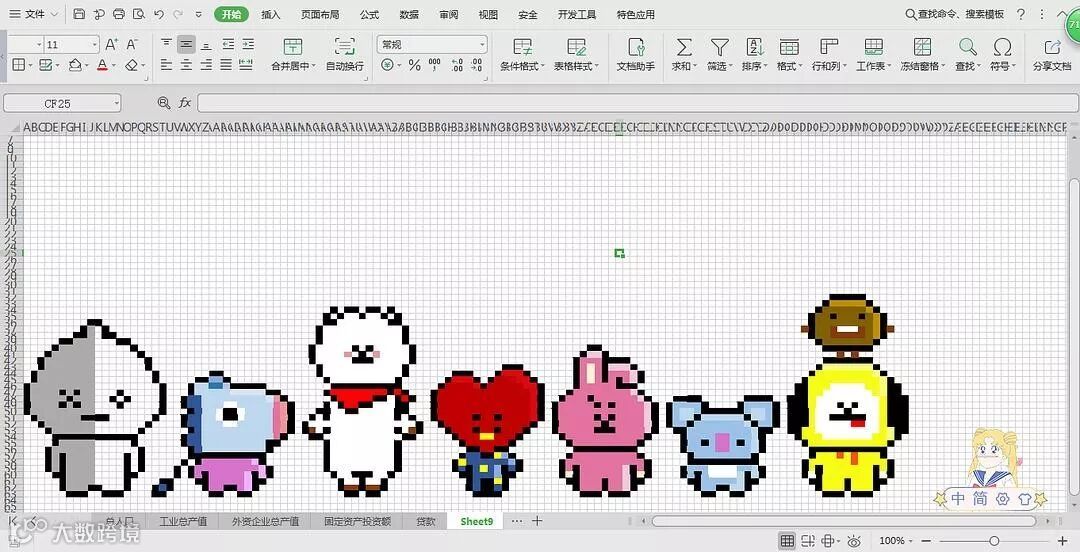Click the Print Preview icon

[138, 14]
